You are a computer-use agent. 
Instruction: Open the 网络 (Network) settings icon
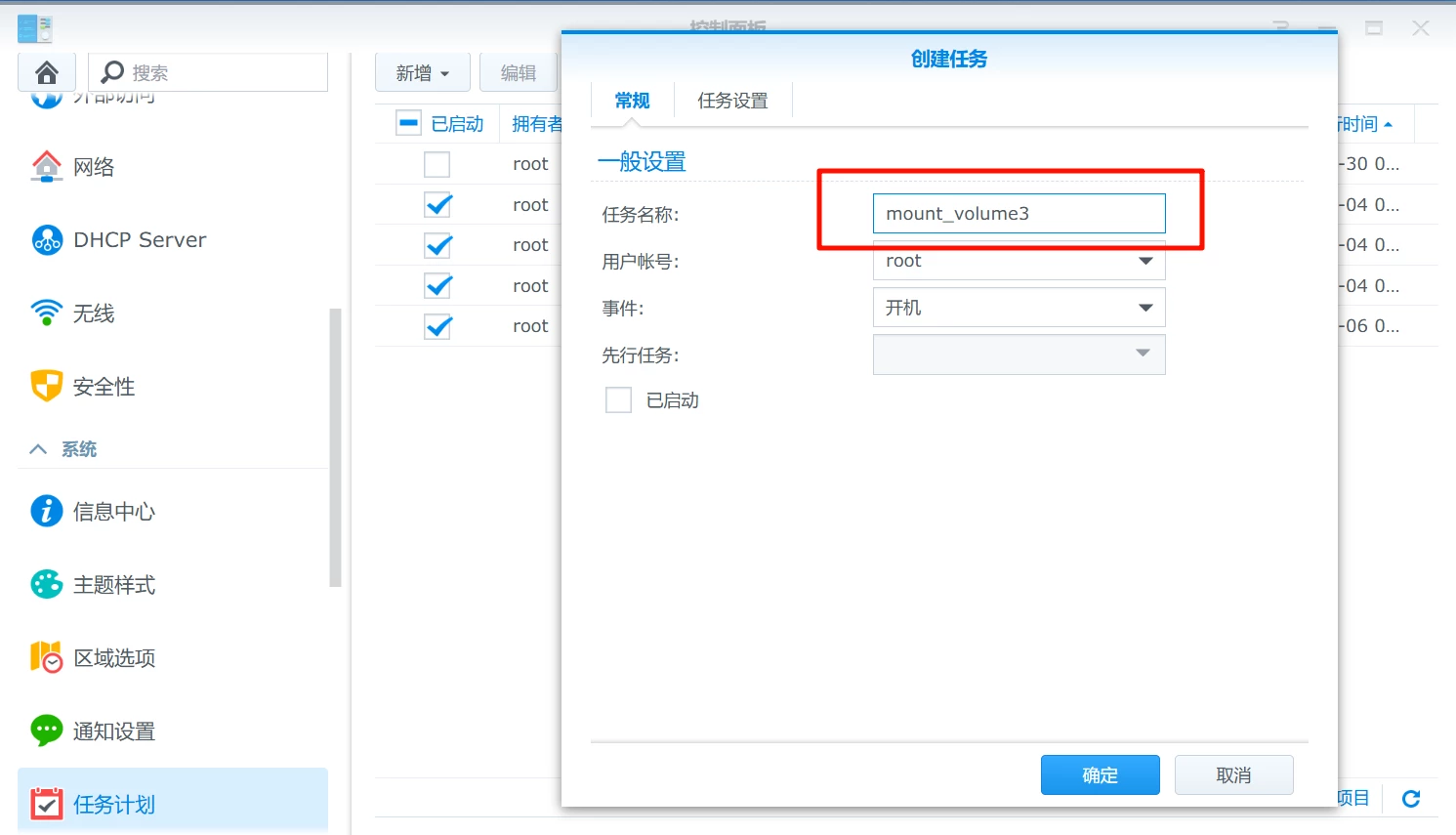(46, 167)
